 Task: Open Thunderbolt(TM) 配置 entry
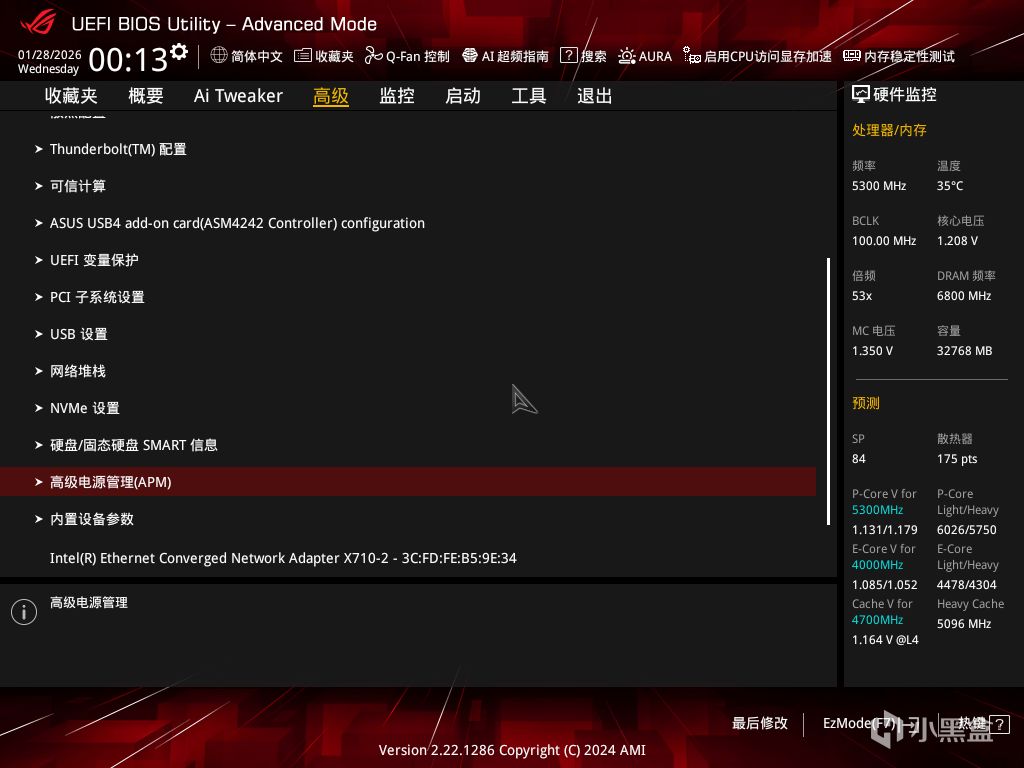tap(118, 149)
